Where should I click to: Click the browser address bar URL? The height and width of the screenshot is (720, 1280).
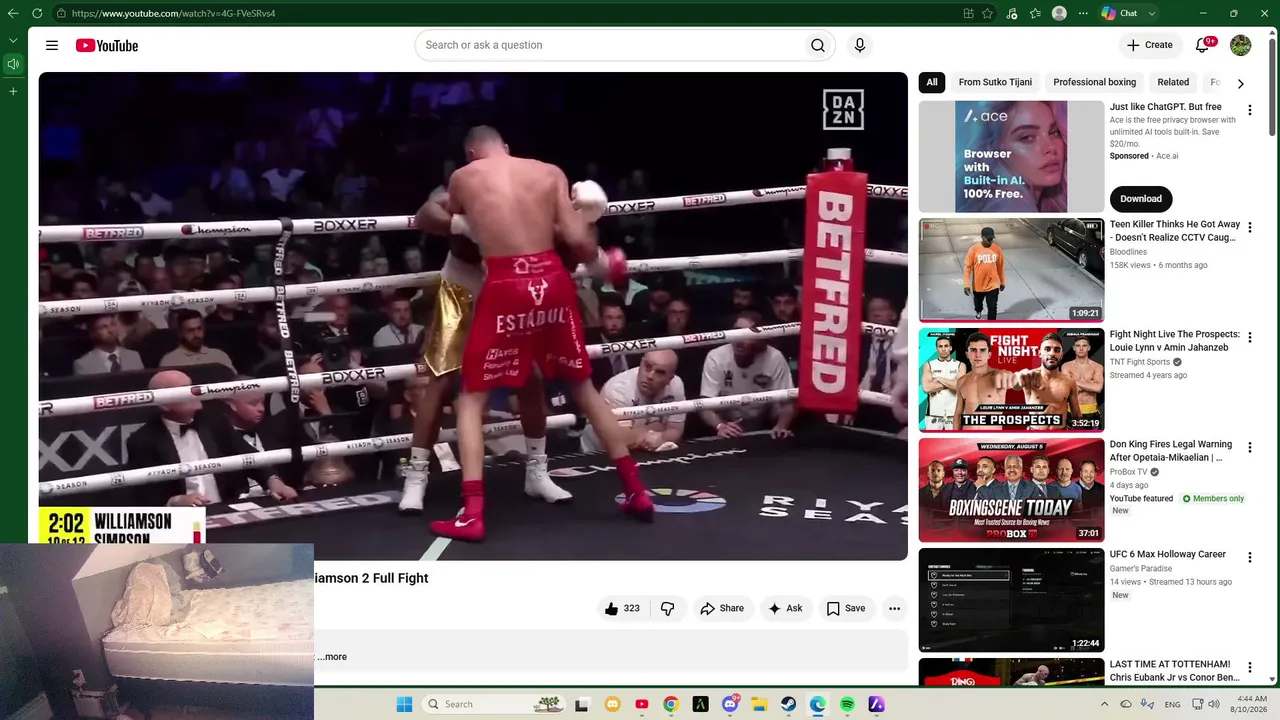point(173,13)
